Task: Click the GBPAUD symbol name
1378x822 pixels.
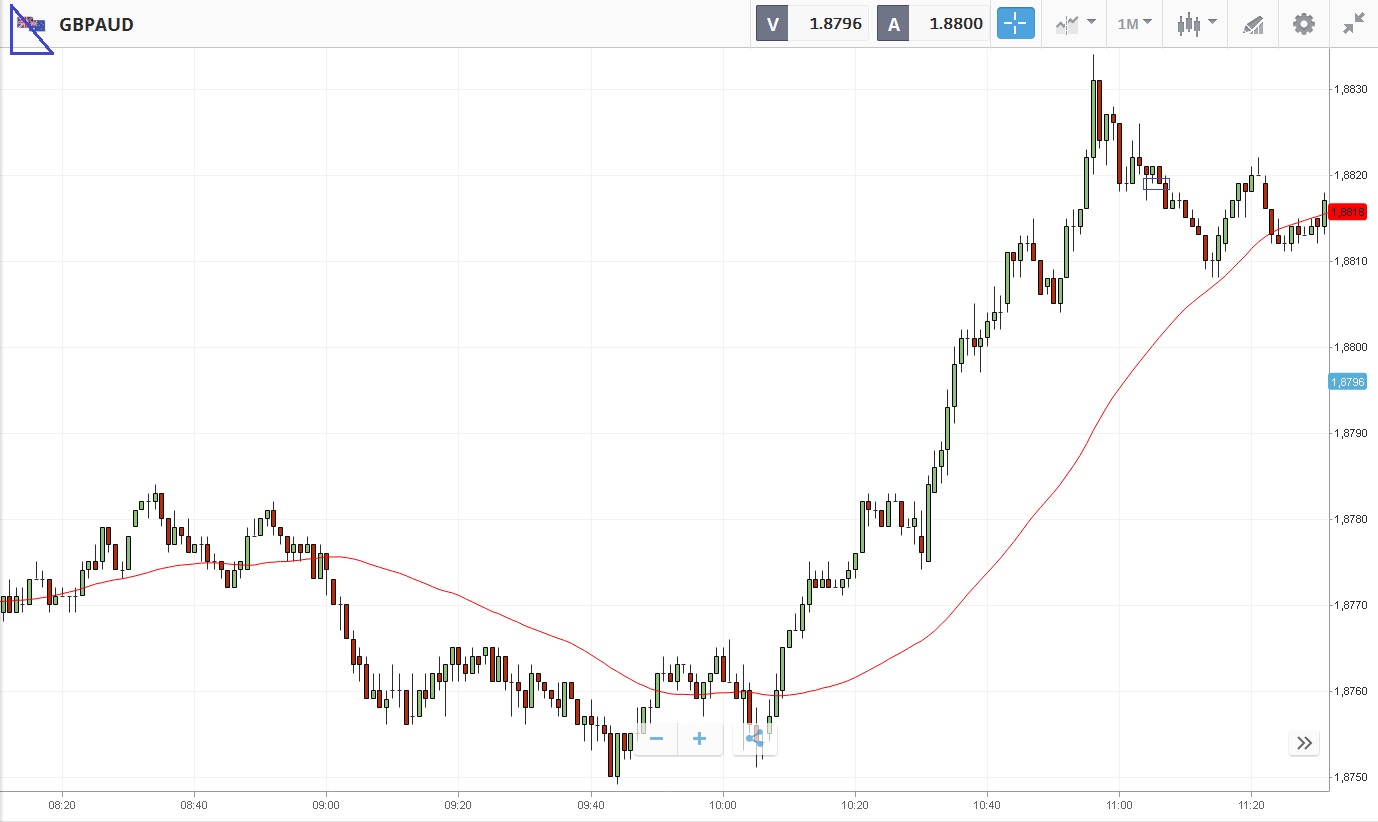Action: (97, 24)
